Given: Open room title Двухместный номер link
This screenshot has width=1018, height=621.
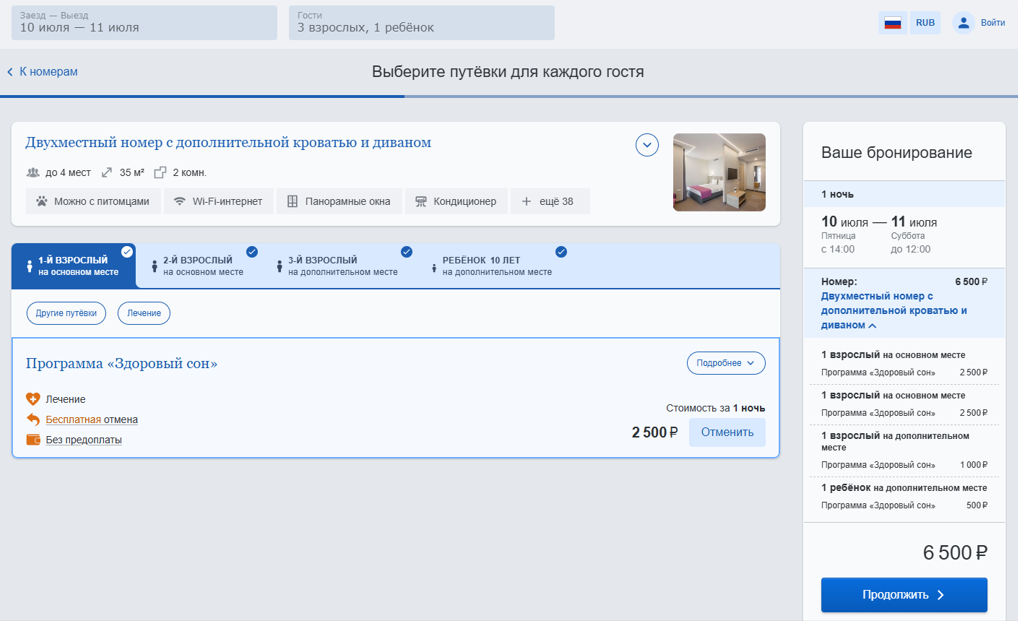Looking at the screenshot, I should [228, 143].
